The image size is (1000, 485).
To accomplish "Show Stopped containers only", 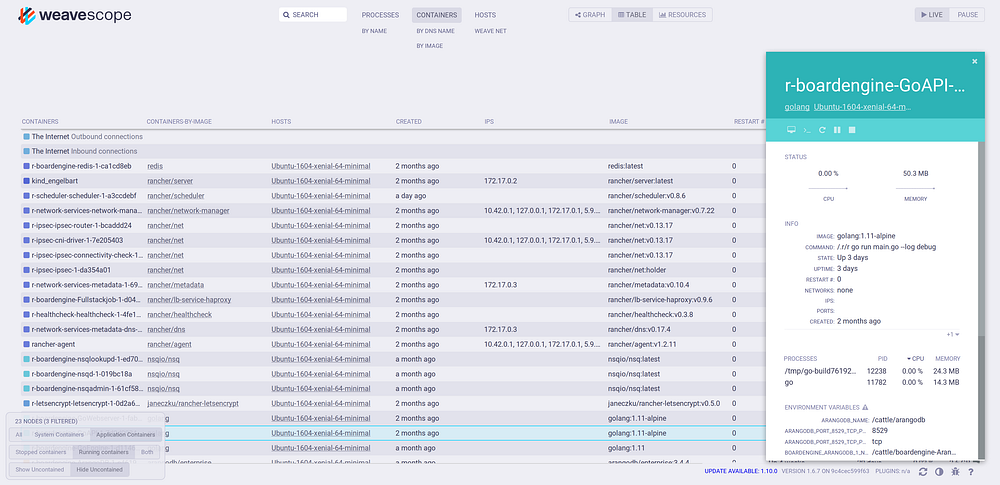I will pyautogui.click(x=40, y=452).
